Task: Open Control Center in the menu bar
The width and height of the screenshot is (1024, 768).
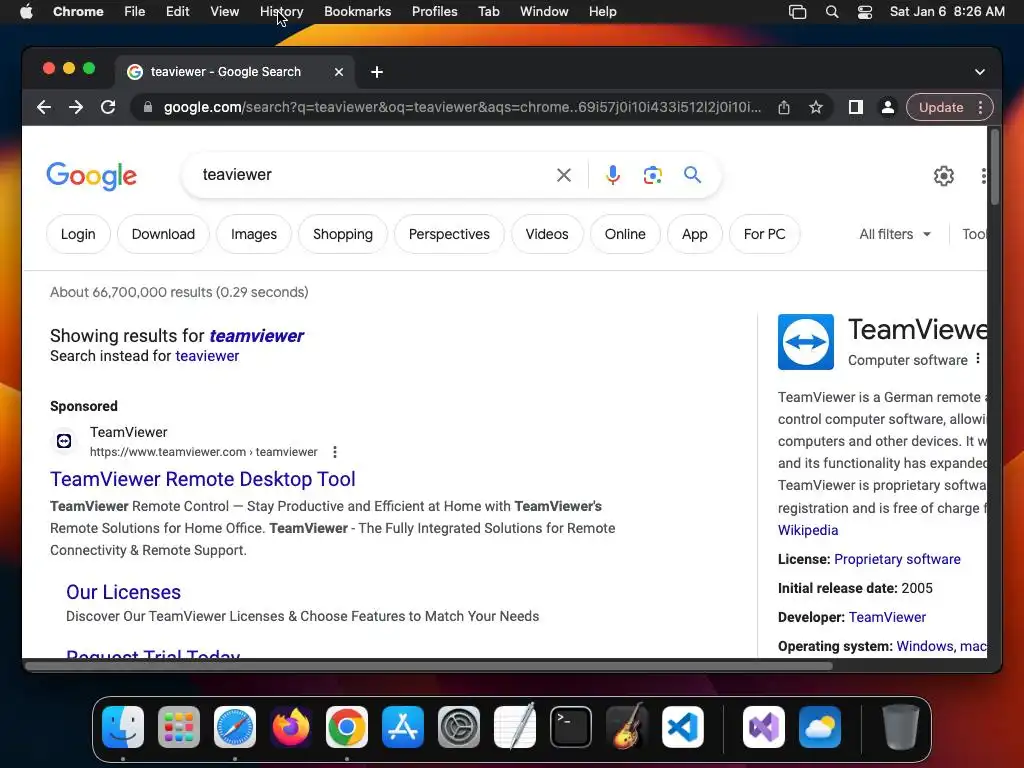Action: [865, 12]
